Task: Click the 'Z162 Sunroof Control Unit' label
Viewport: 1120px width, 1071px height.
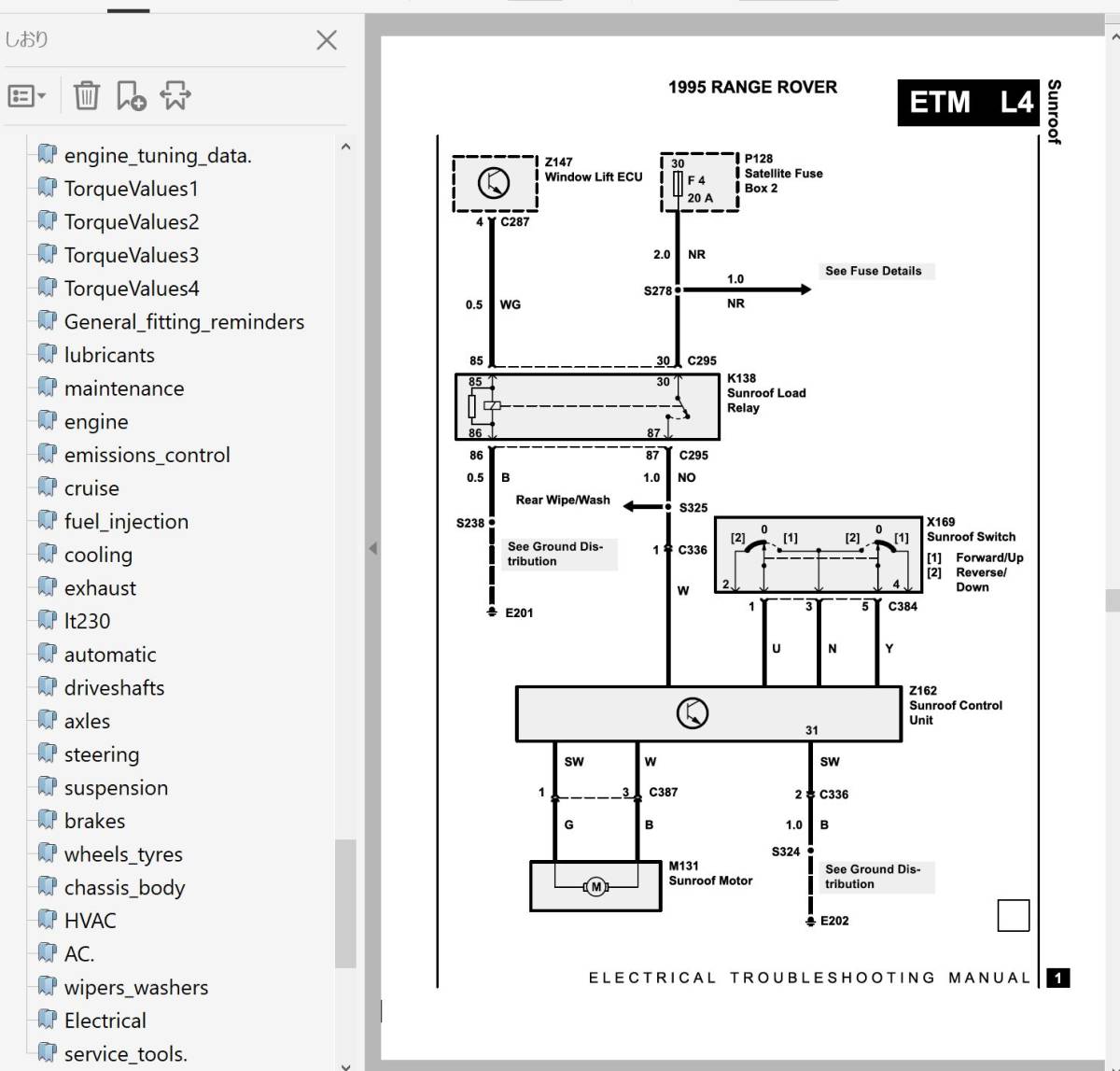Action: (956, 705)
